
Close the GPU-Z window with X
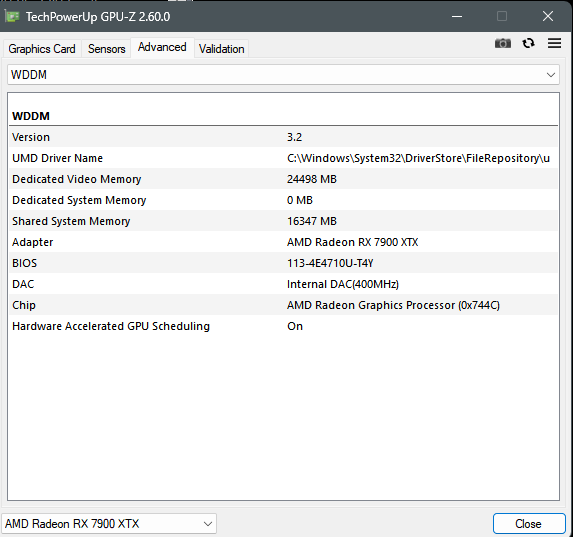548,16
